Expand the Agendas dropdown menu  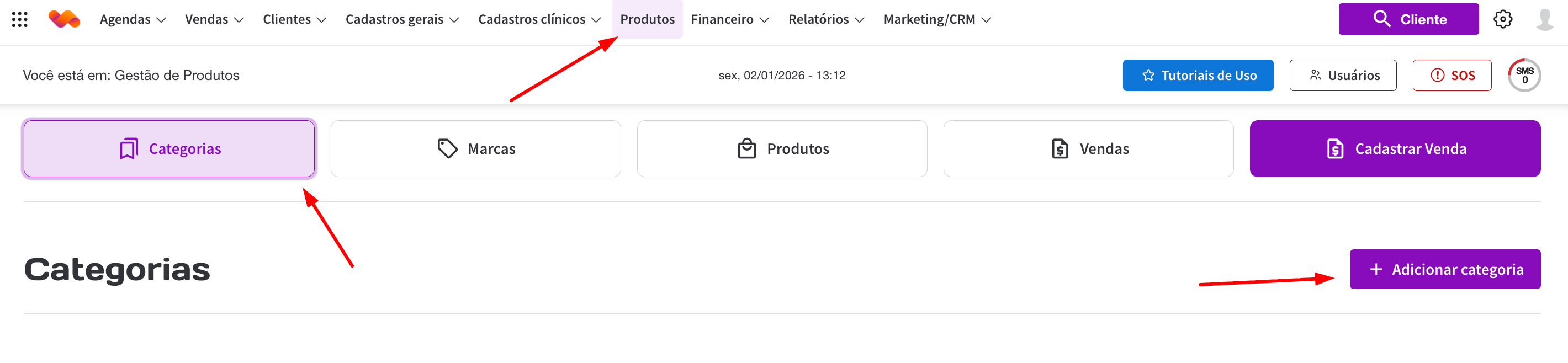(133, 19)
